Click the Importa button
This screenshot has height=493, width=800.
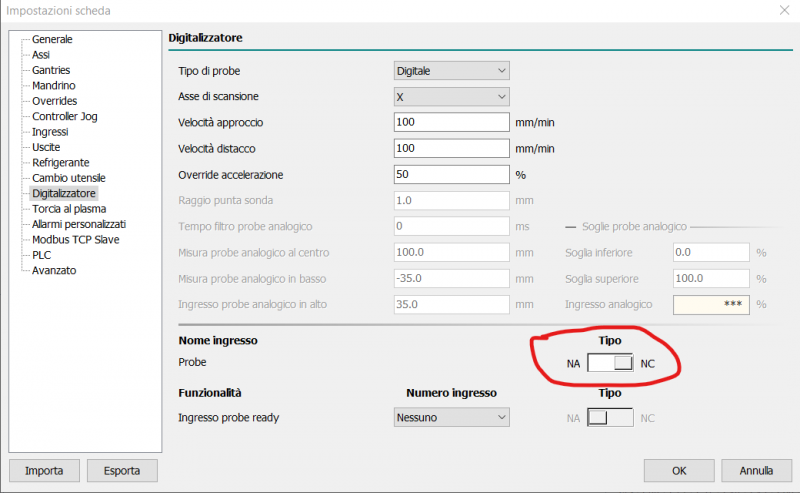coord(44,470)
